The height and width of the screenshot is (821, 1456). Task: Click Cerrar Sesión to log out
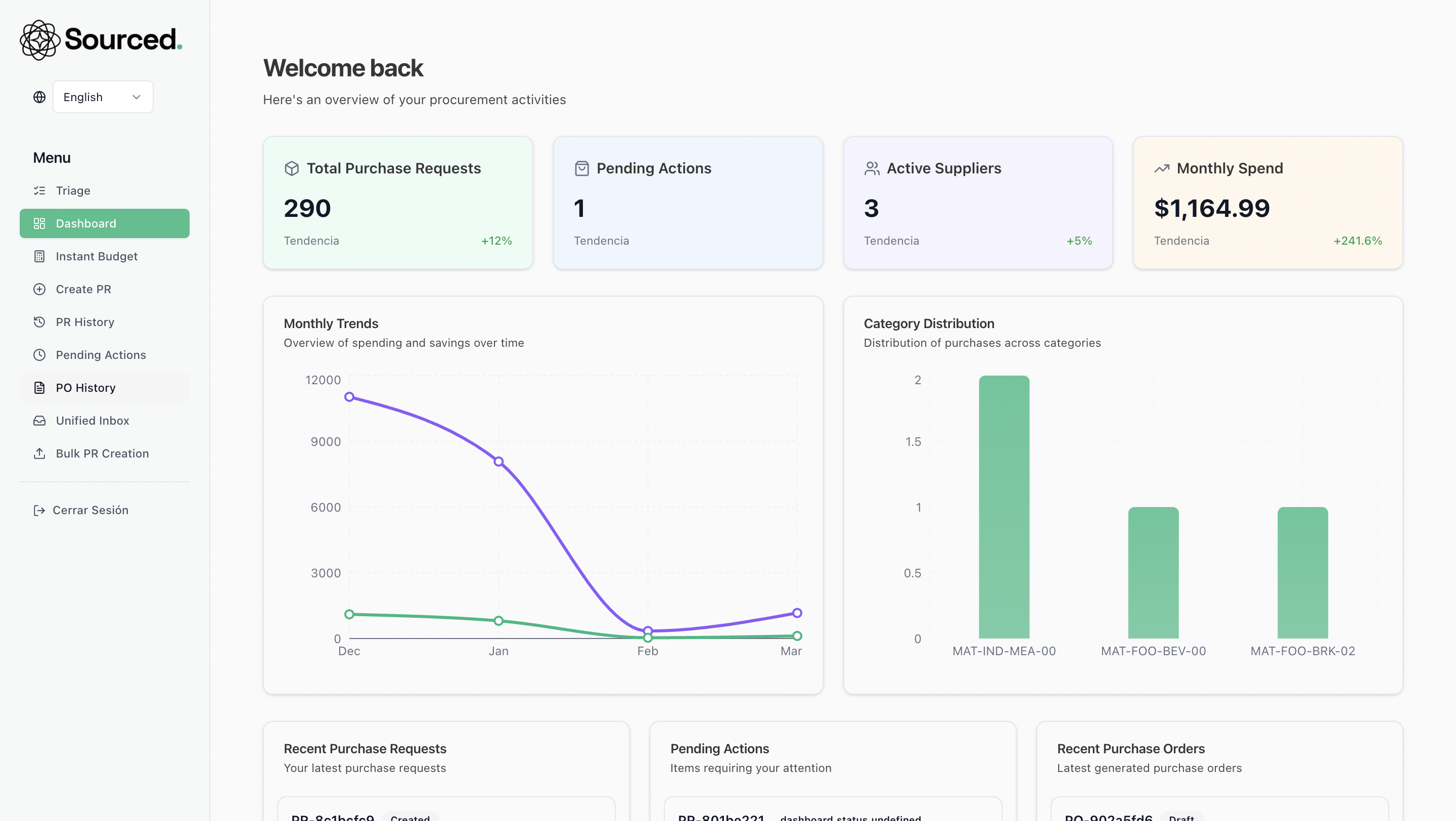click(x=90, y=510)
